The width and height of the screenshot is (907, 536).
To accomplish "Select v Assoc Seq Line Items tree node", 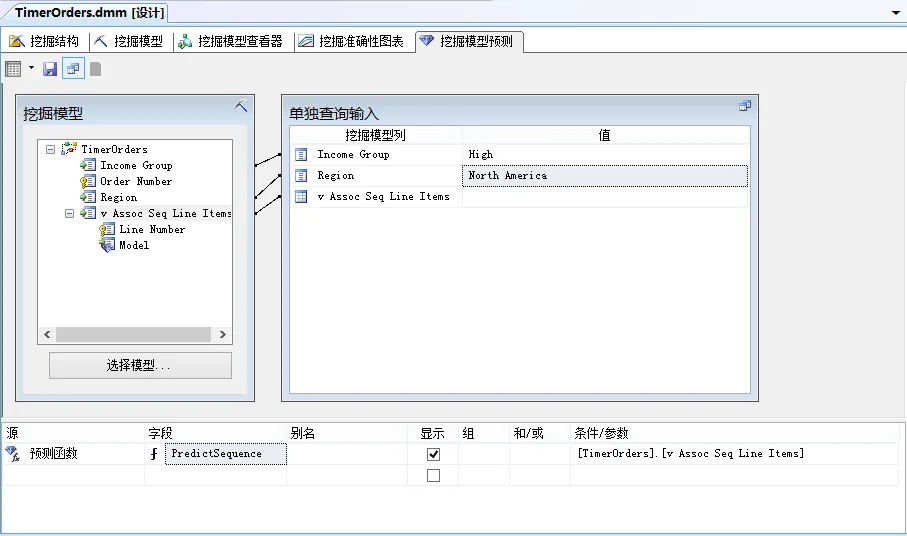I will pos(165,213).
